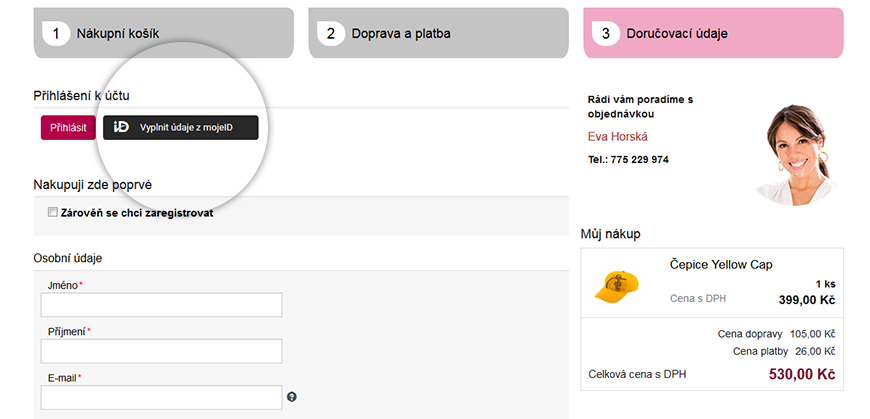The width and height of the screenshot is (870, 419).
Task: Click the step 1 number badge
Action: pos(56,34)
